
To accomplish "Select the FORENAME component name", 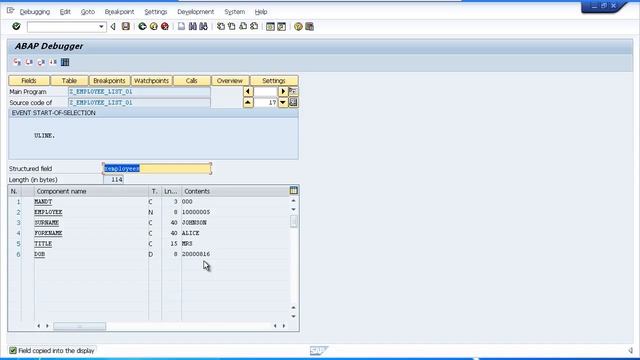I will pos(48,233).
